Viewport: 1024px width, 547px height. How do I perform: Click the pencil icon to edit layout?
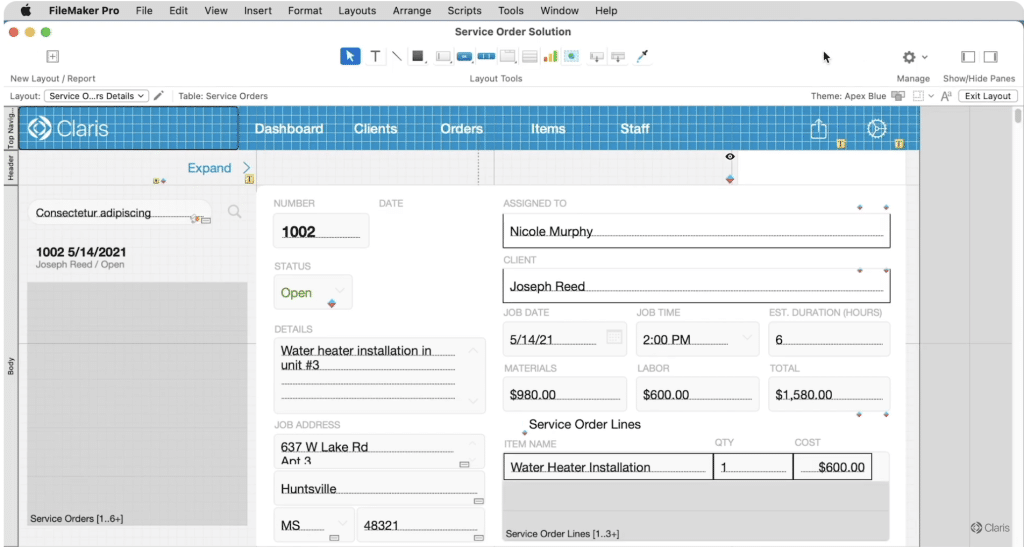click(x=158, y=96)
